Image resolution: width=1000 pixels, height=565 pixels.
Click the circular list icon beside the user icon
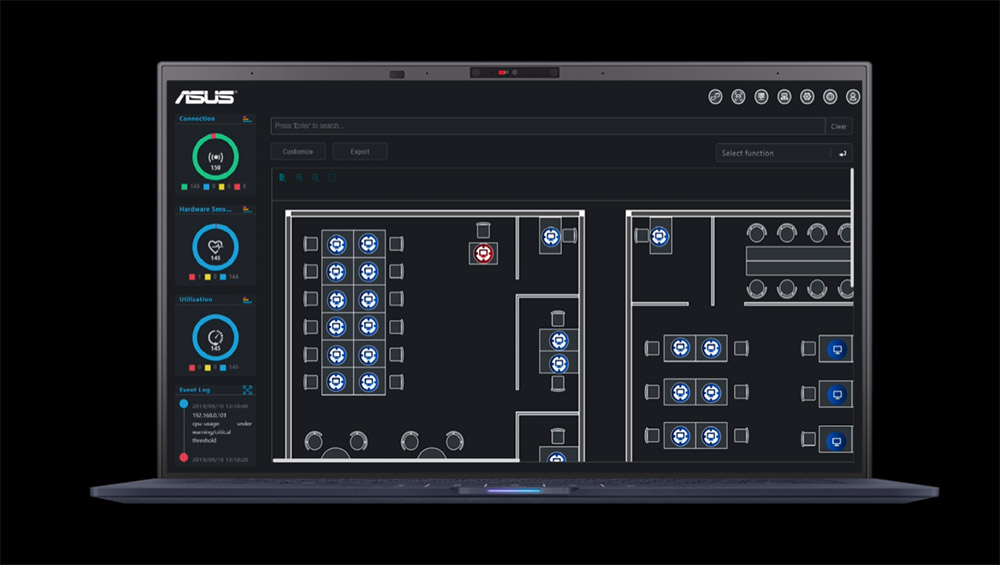[830, 97]
